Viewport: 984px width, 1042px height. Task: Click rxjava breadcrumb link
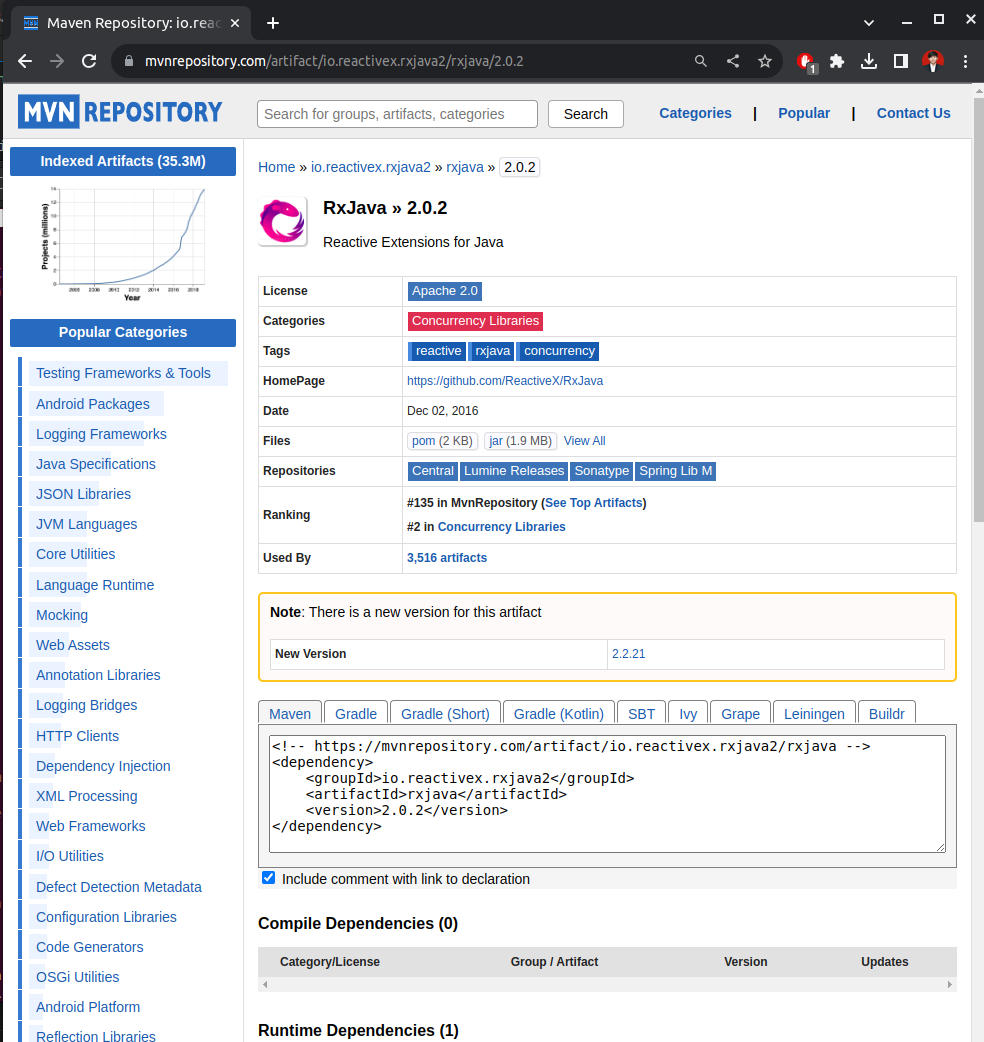(x=464, y=167)
